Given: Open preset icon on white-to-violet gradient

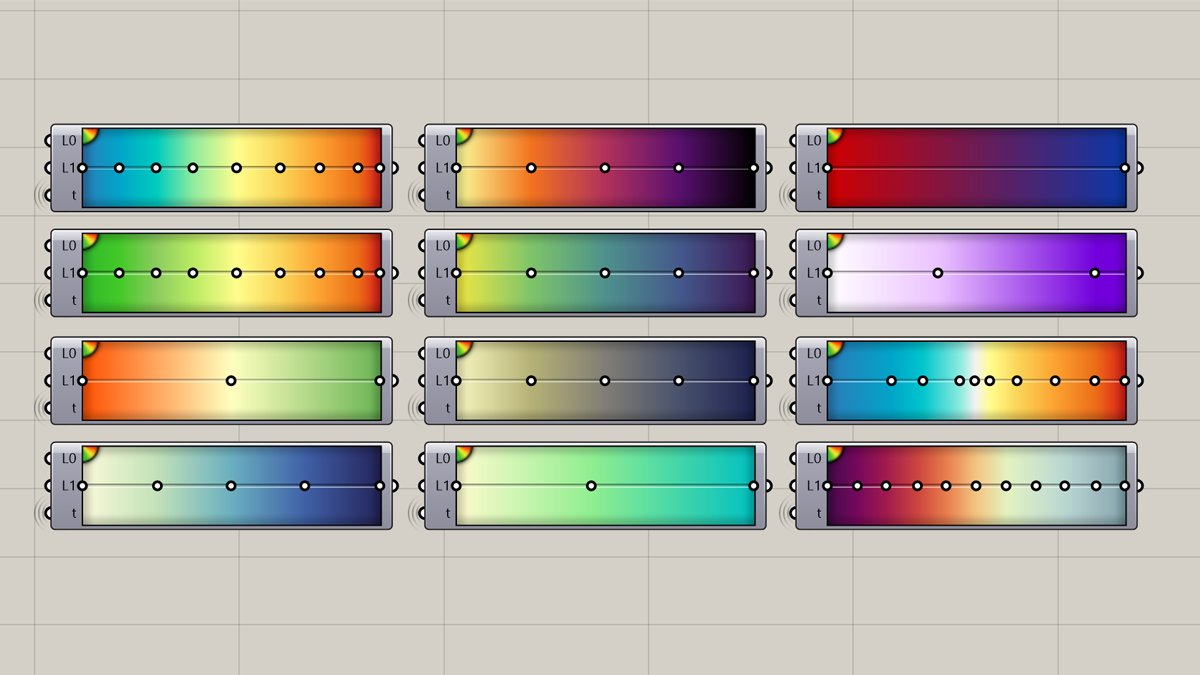Looking at the screenshot, I should click(833, 239).
